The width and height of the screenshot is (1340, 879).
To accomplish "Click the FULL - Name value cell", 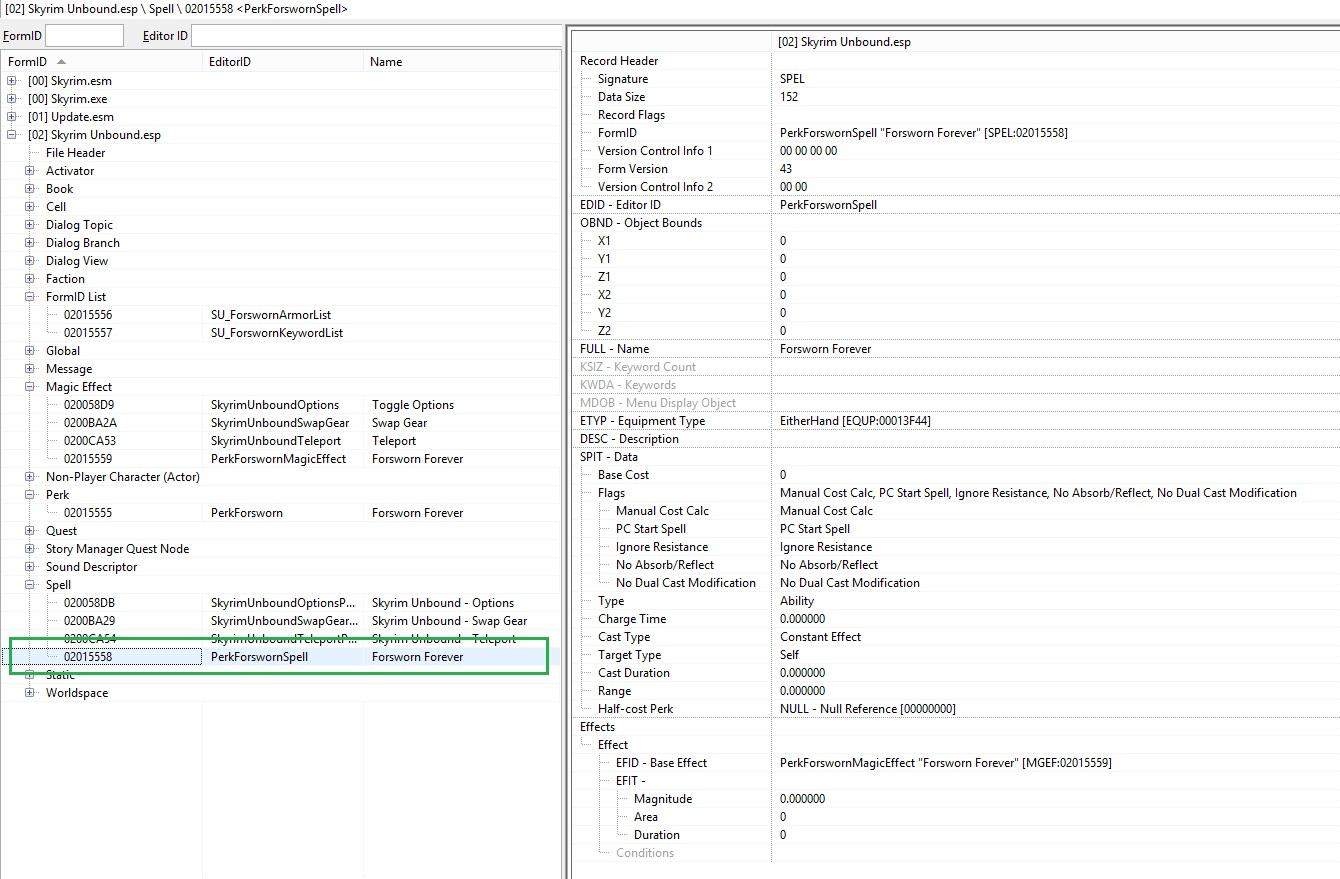I will tap(1055, 349).
